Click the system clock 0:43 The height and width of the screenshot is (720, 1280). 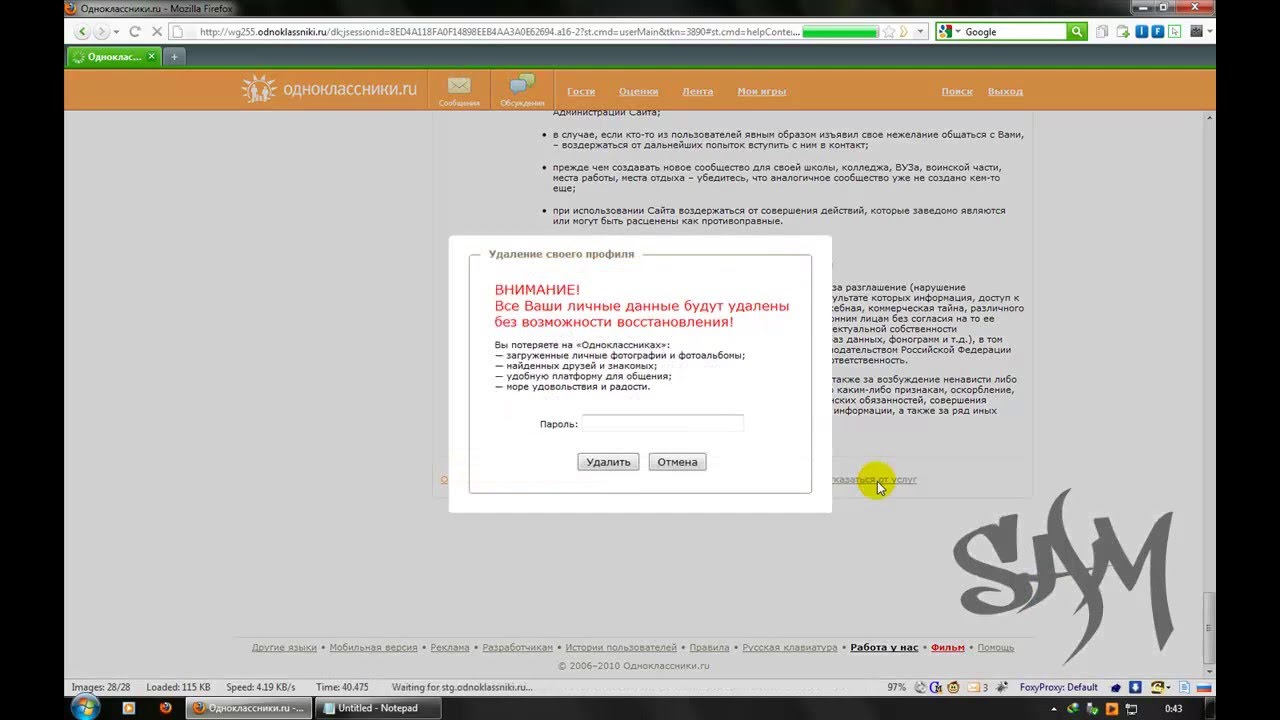(1174, 709)
